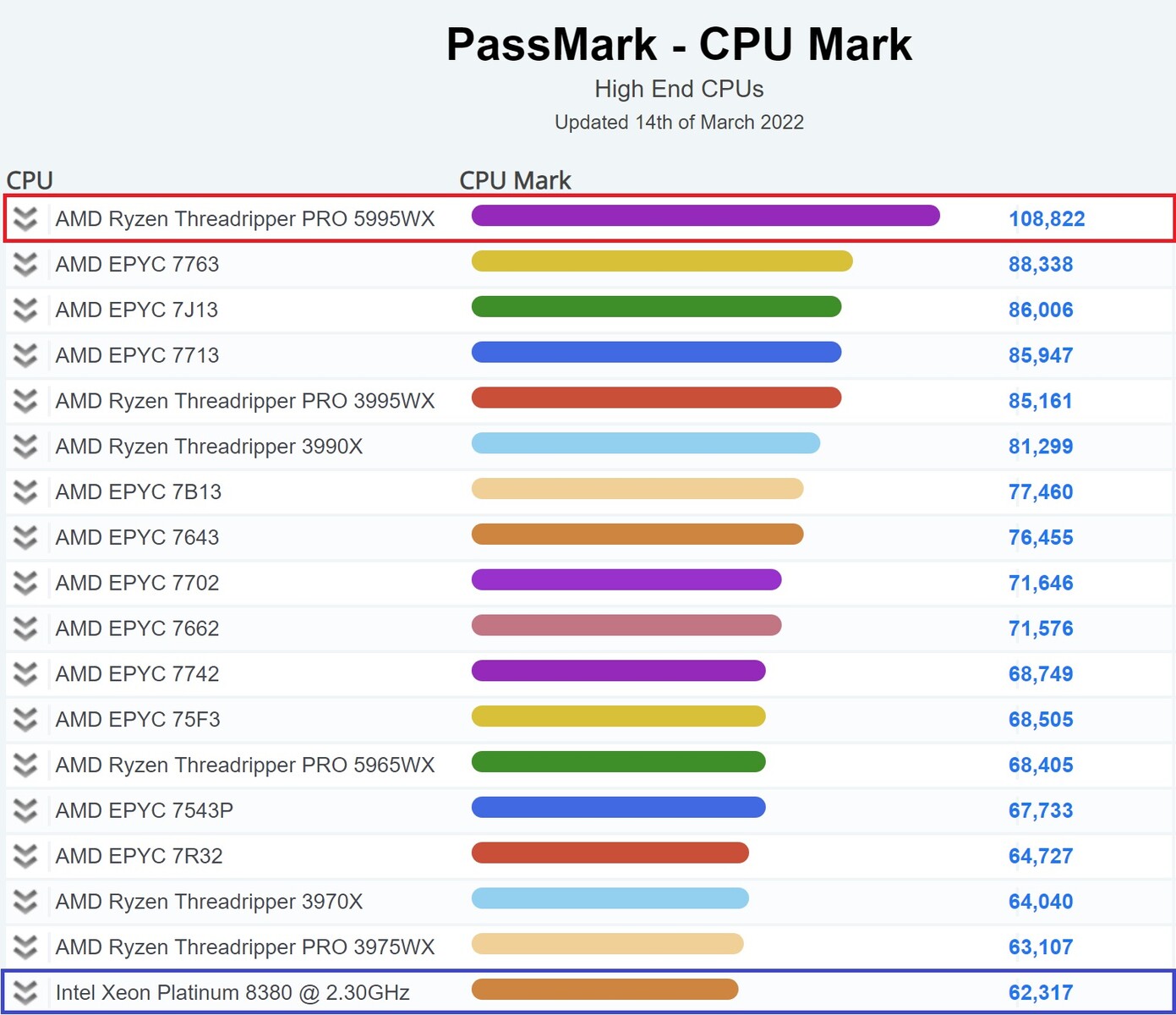Click the chevron beside AMD EPYC 7643

tap(26, 537)
